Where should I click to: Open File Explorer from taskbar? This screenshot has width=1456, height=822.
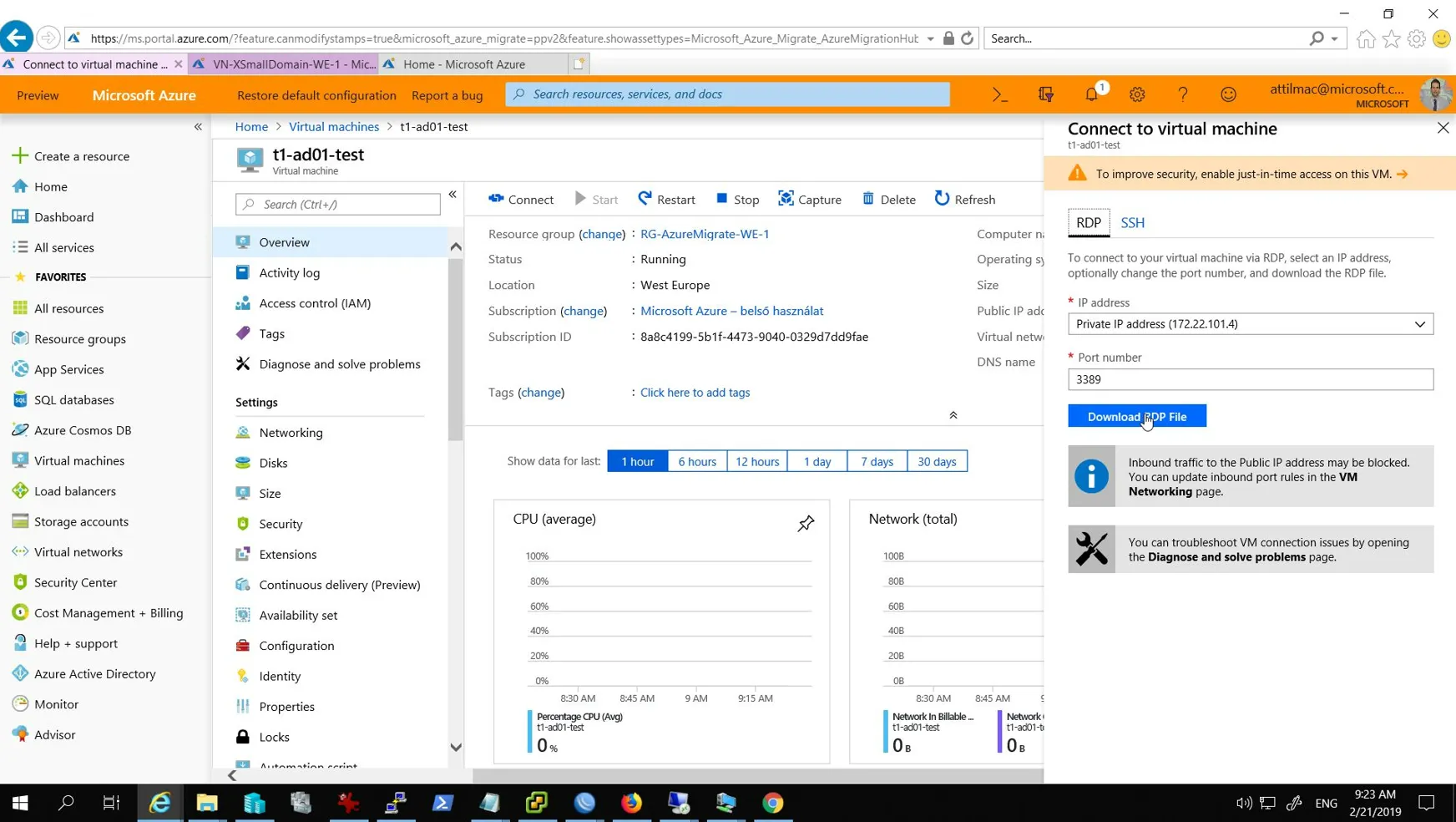tap(206, 803)
